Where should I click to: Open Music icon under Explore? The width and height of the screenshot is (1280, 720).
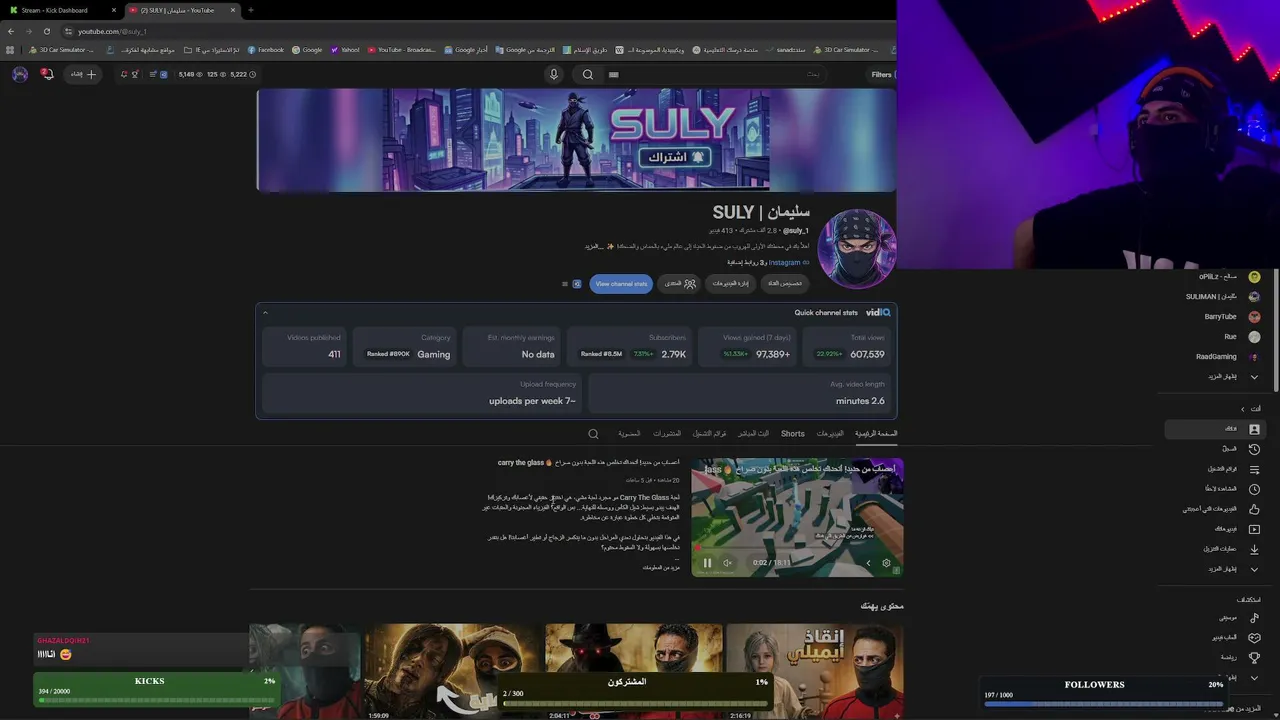click(1254, 618)
